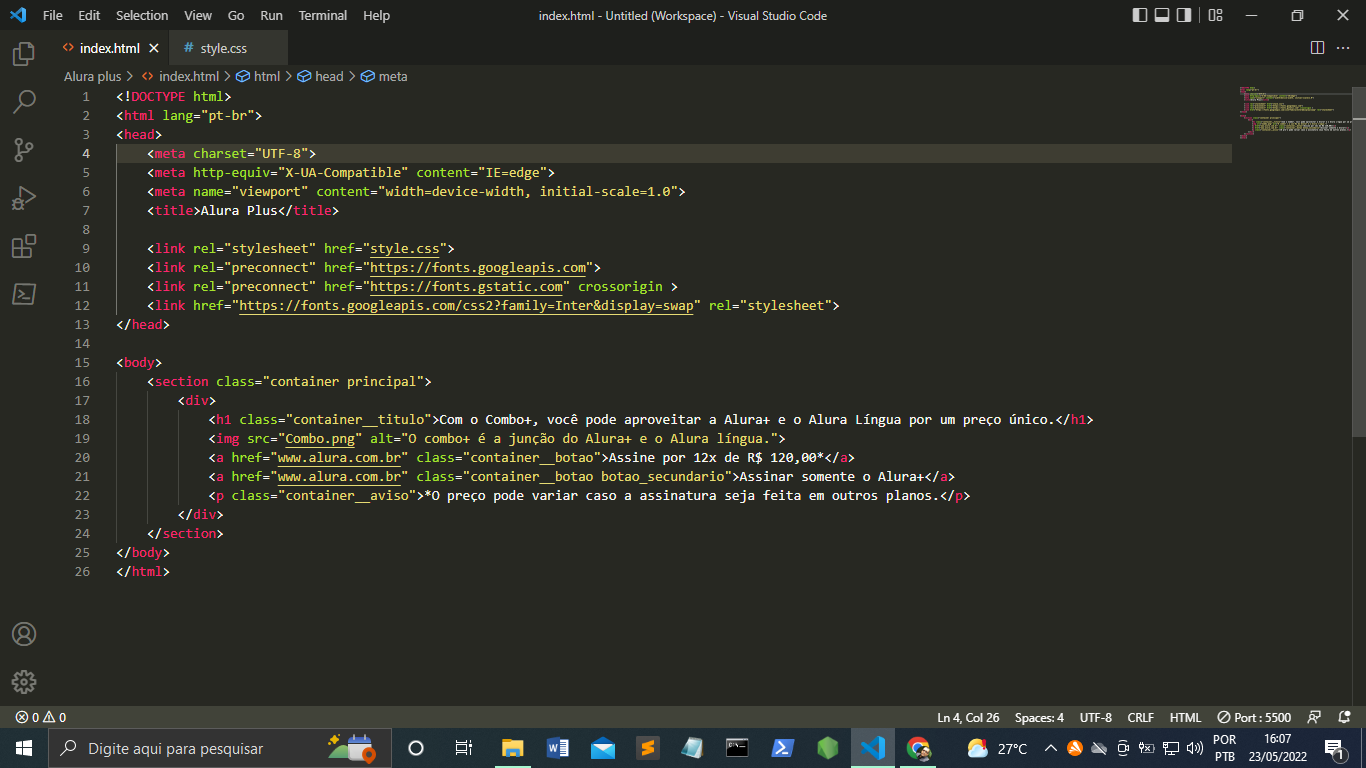Open Windows PowerShell from the taskbar
The width and height of the screenshot is (1366, 768).
click(x=782, y=748)
